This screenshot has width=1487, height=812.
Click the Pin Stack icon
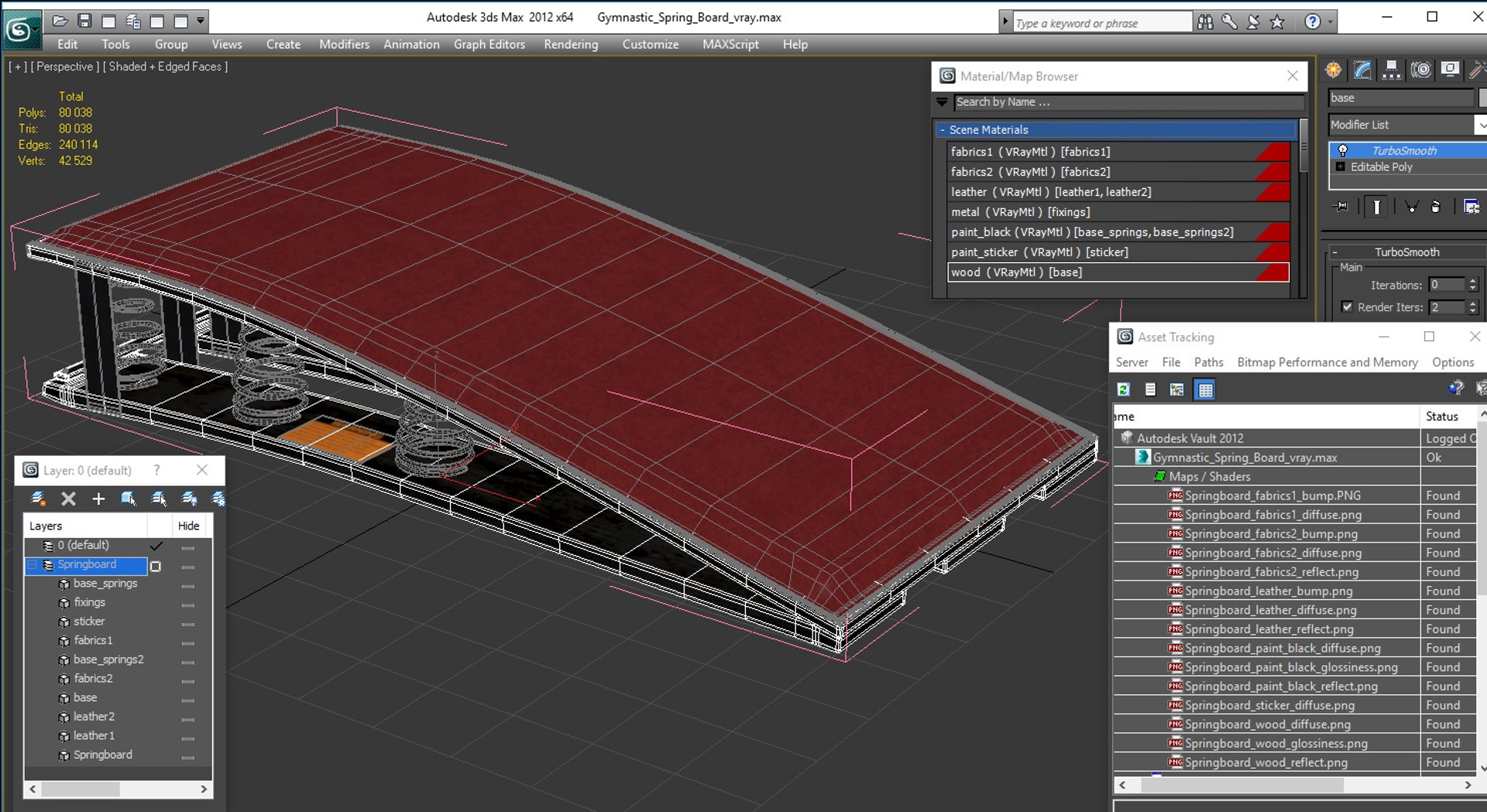pos(1340,207)
